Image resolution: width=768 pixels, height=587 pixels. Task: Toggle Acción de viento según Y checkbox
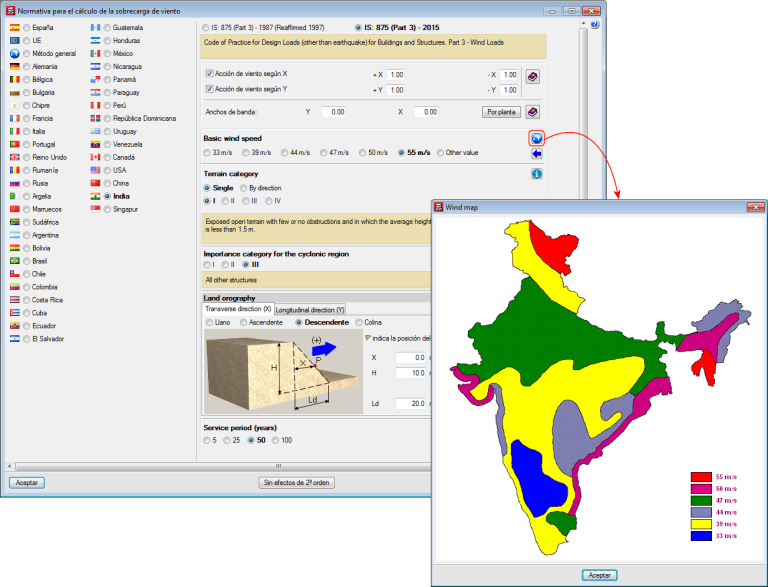(209, 89)
